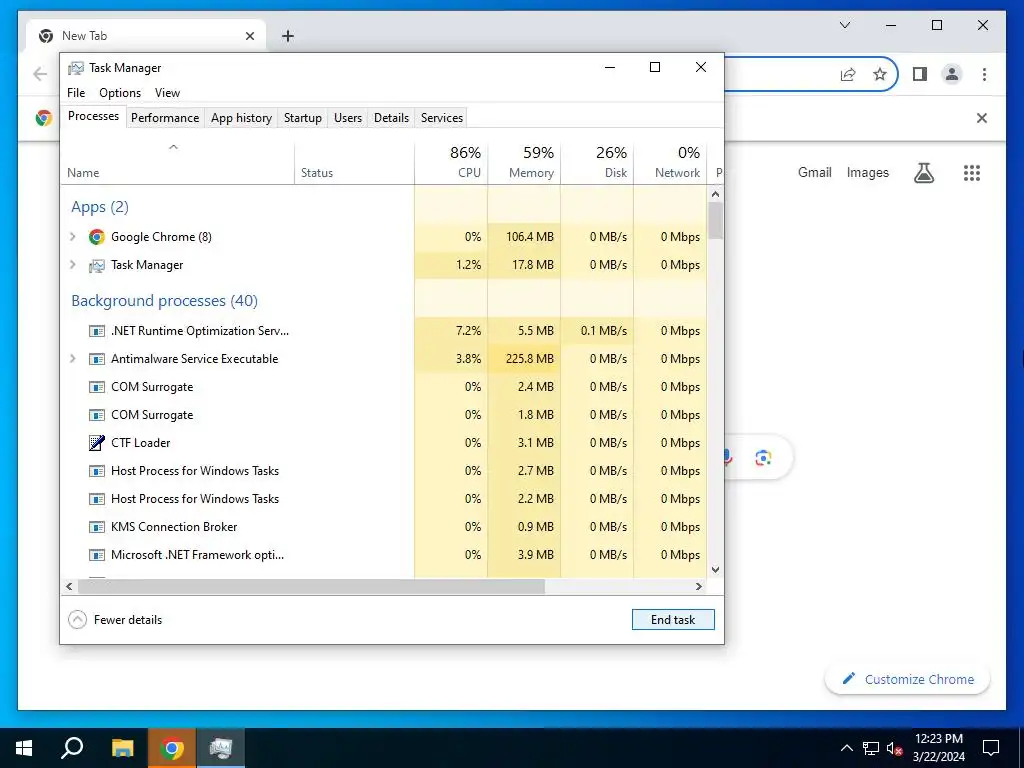Switch to the Details tab
The image size is (1024, 768).
[x=391, y=118]
